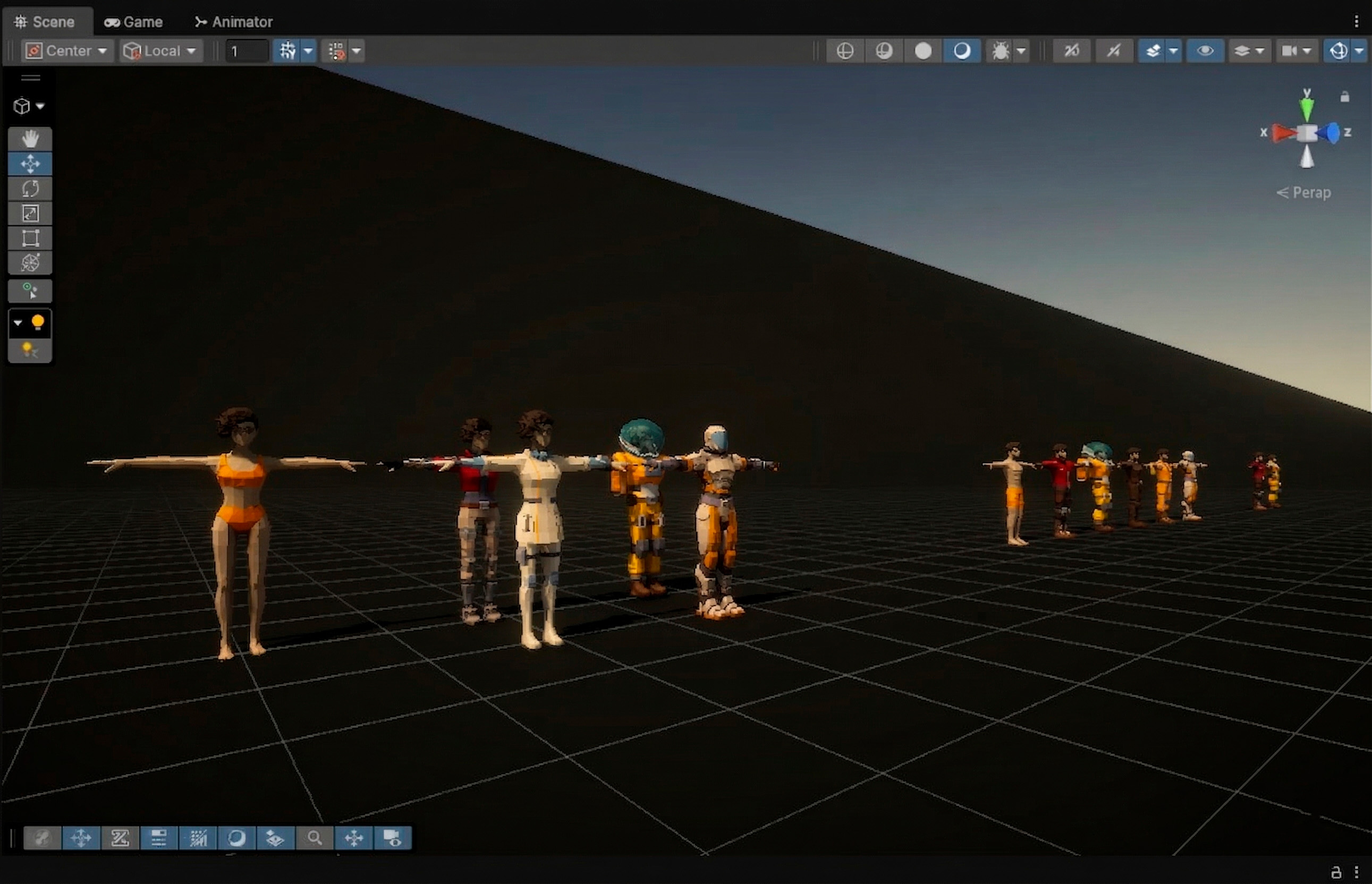
Task: Select the Rotate tool
Action: 30,189
